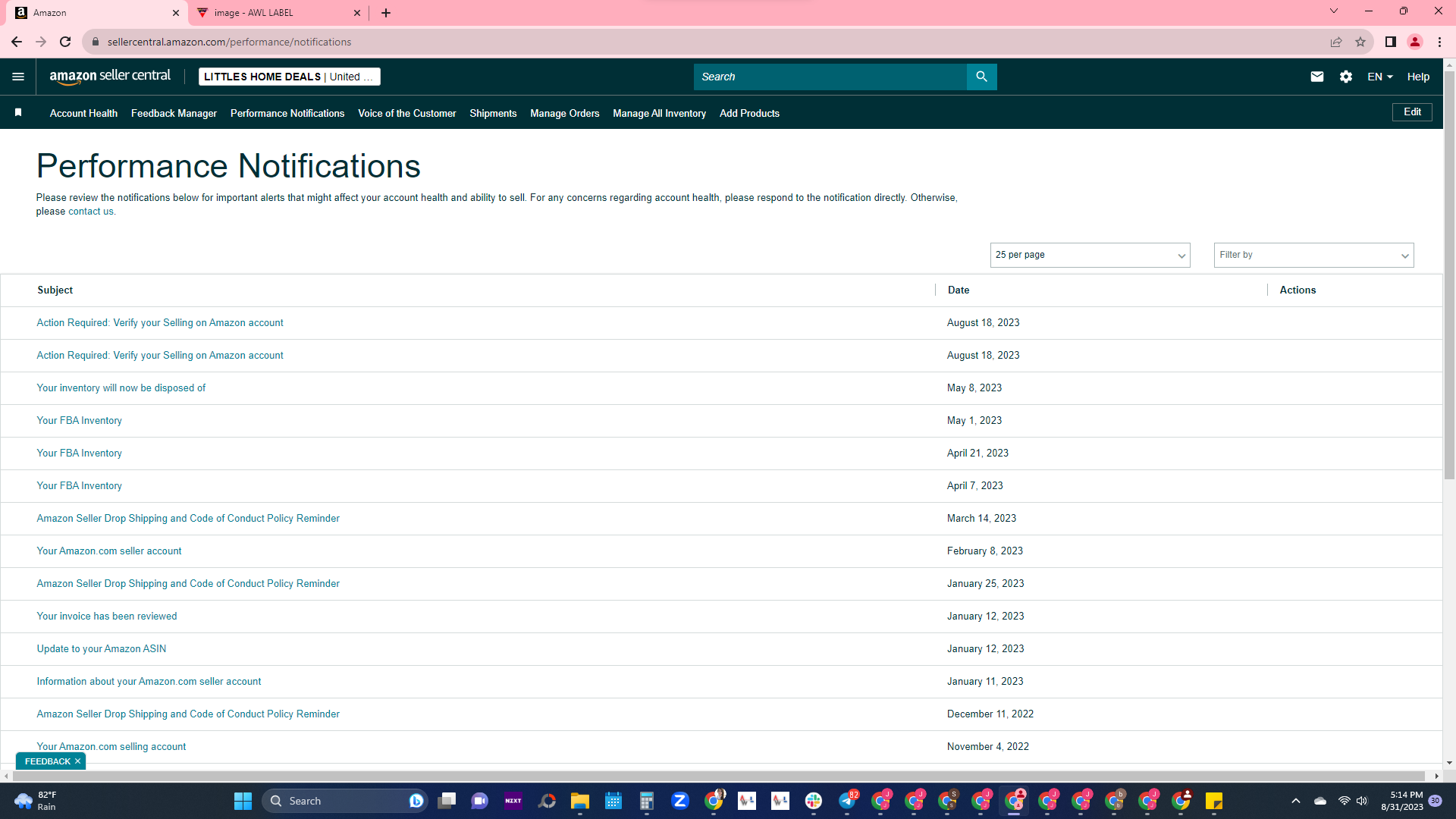Reload the current page
Viewport: 1456px width, 819px height.
tap(65, 42)
